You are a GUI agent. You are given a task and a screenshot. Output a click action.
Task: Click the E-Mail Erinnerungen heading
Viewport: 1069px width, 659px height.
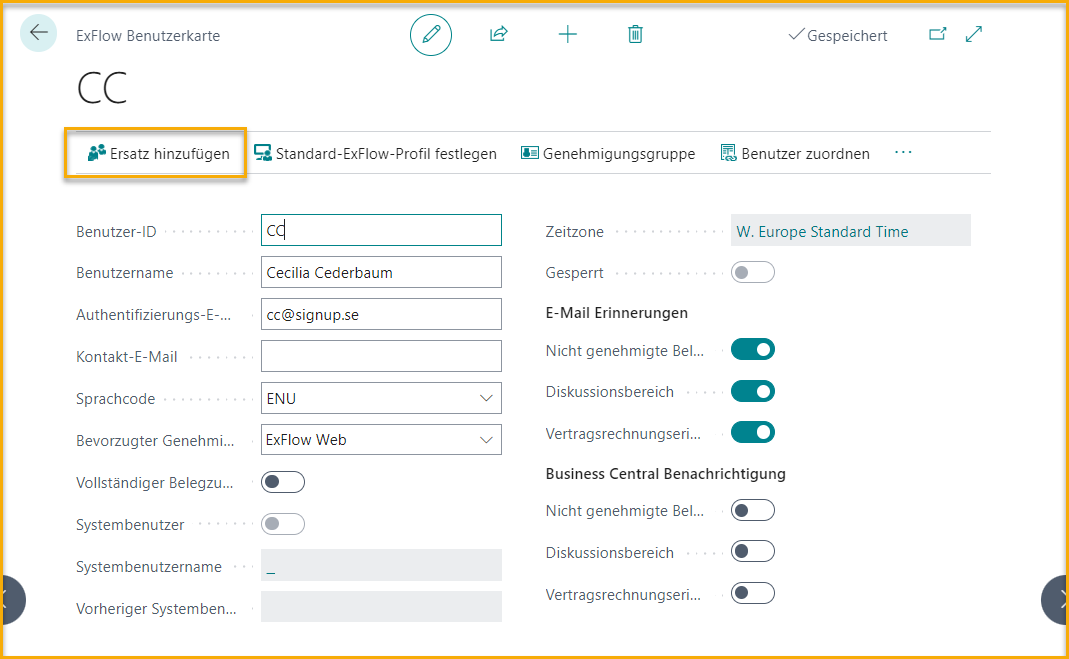point(616,313)
